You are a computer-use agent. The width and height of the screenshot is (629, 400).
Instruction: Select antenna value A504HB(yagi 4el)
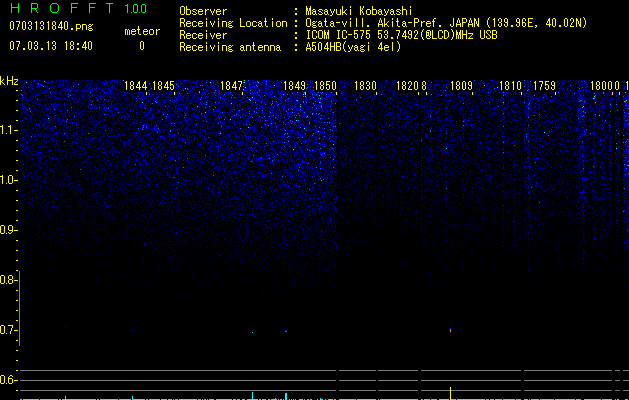353,47
